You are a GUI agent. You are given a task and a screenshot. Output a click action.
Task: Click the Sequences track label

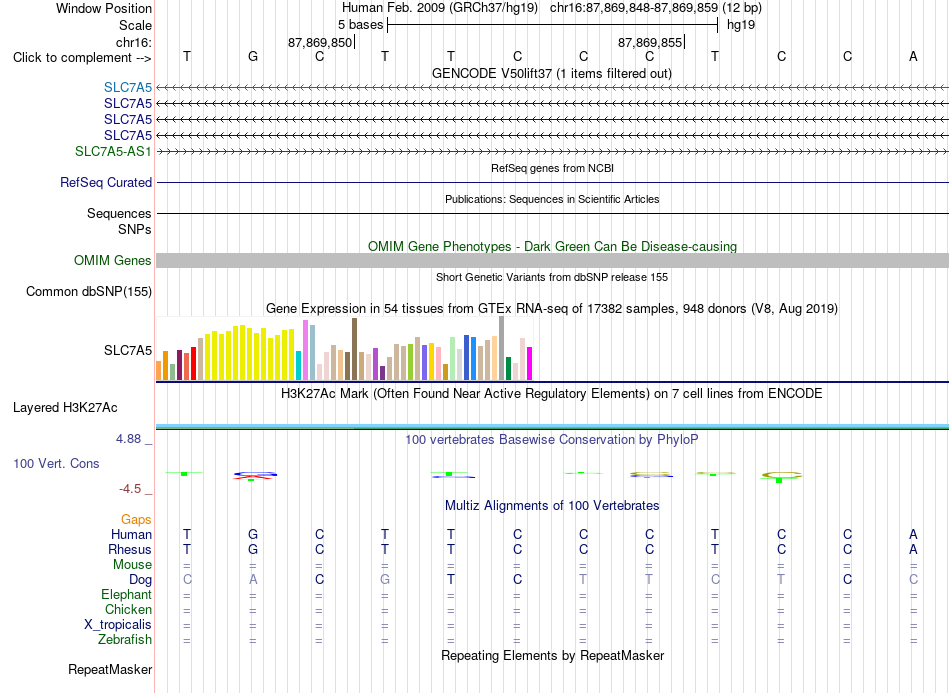119,213
